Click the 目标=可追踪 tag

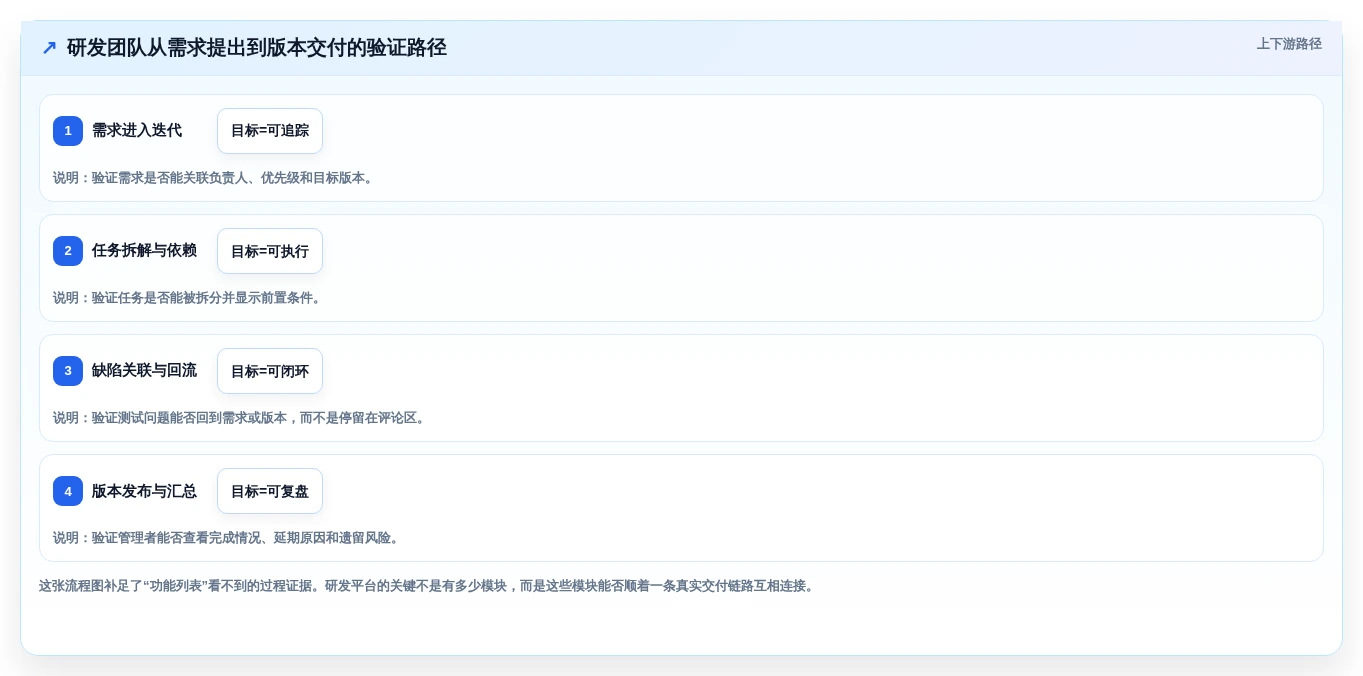(270, 131)
